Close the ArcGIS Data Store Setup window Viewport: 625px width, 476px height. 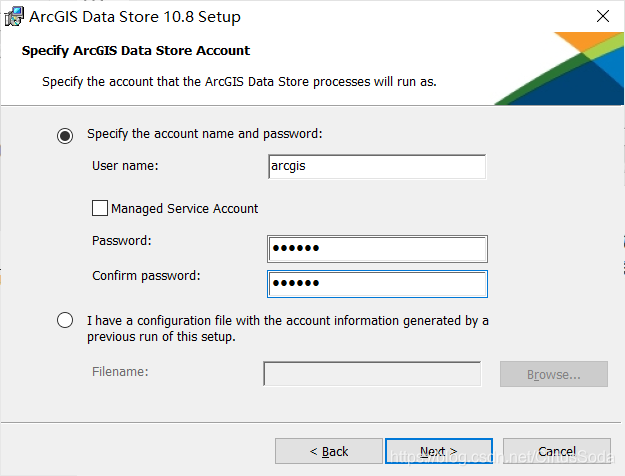click(x=603, y=16)
